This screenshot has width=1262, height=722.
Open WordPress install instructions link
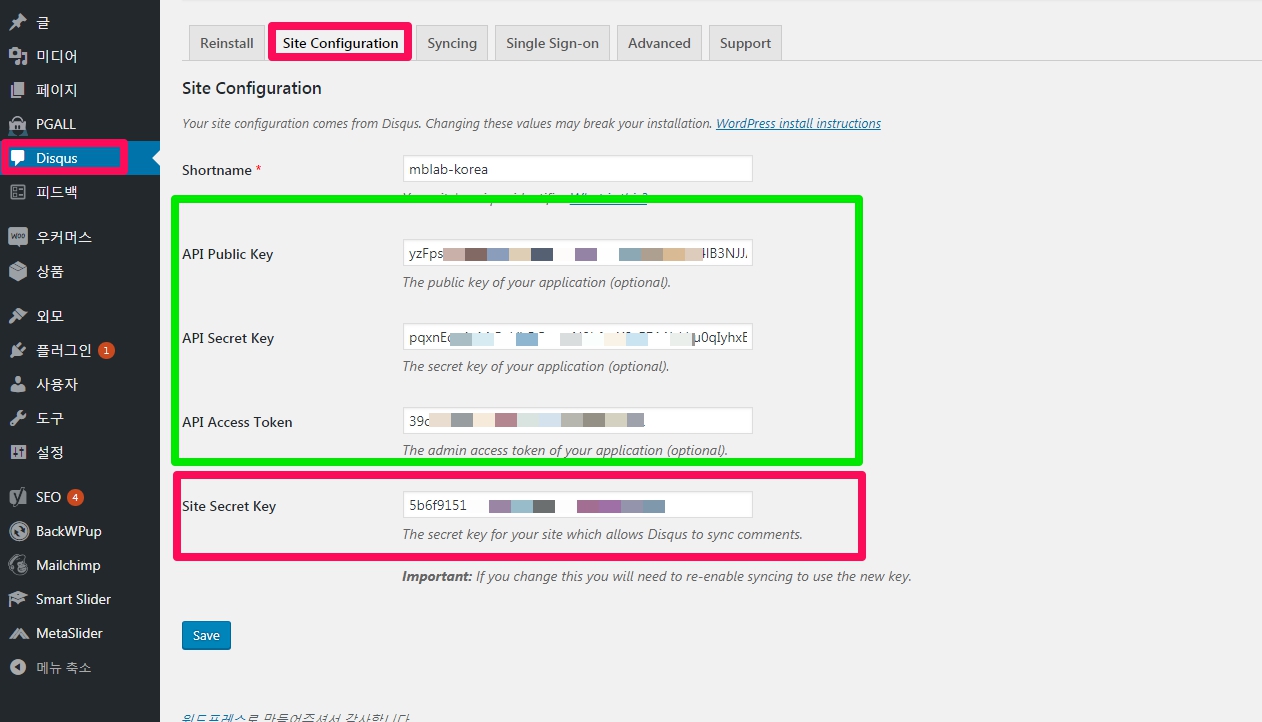coord(798,124)
